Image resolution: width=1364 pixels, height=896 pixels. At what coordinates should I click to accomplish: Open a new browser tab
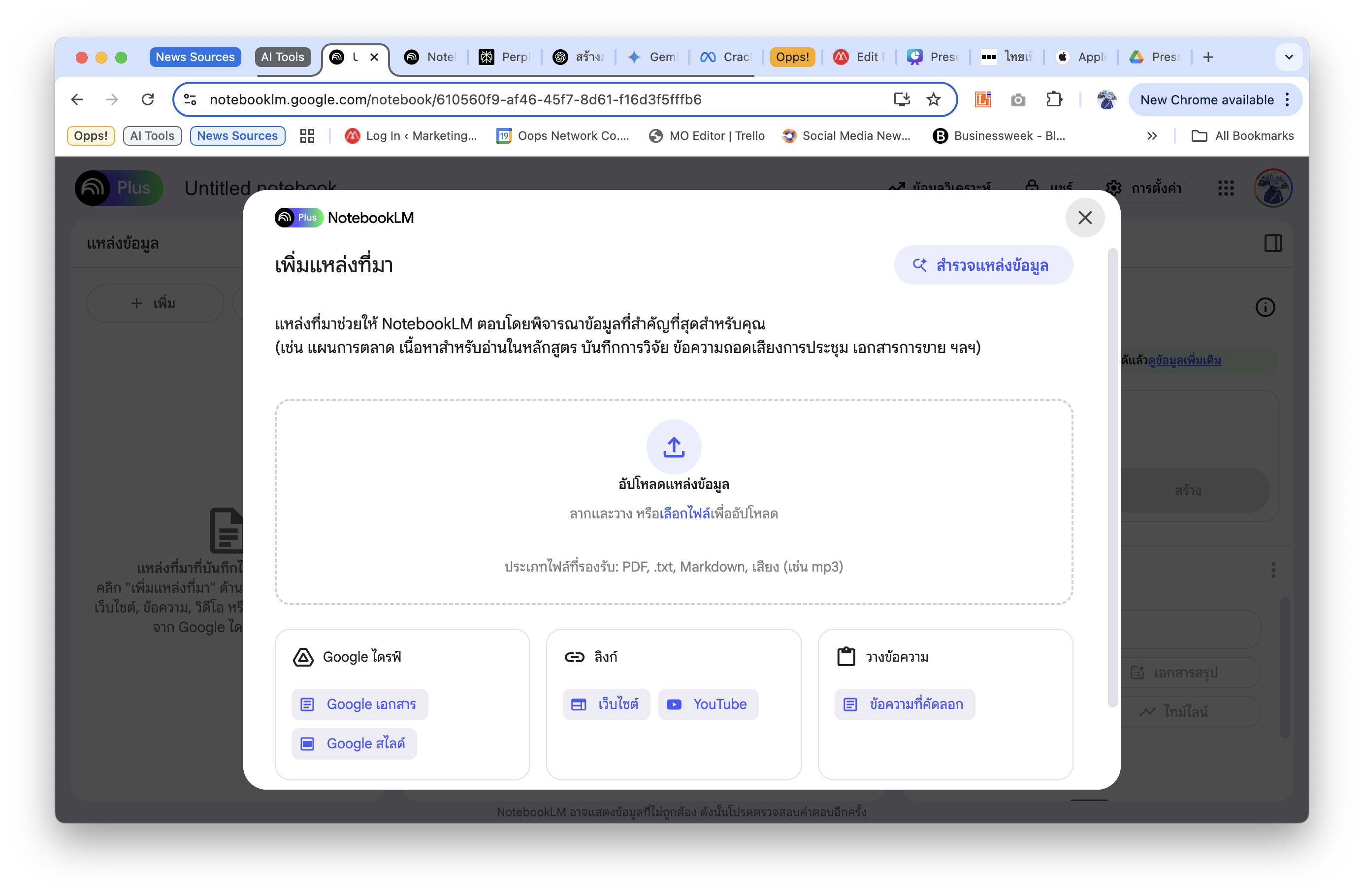click(1207, 57)
